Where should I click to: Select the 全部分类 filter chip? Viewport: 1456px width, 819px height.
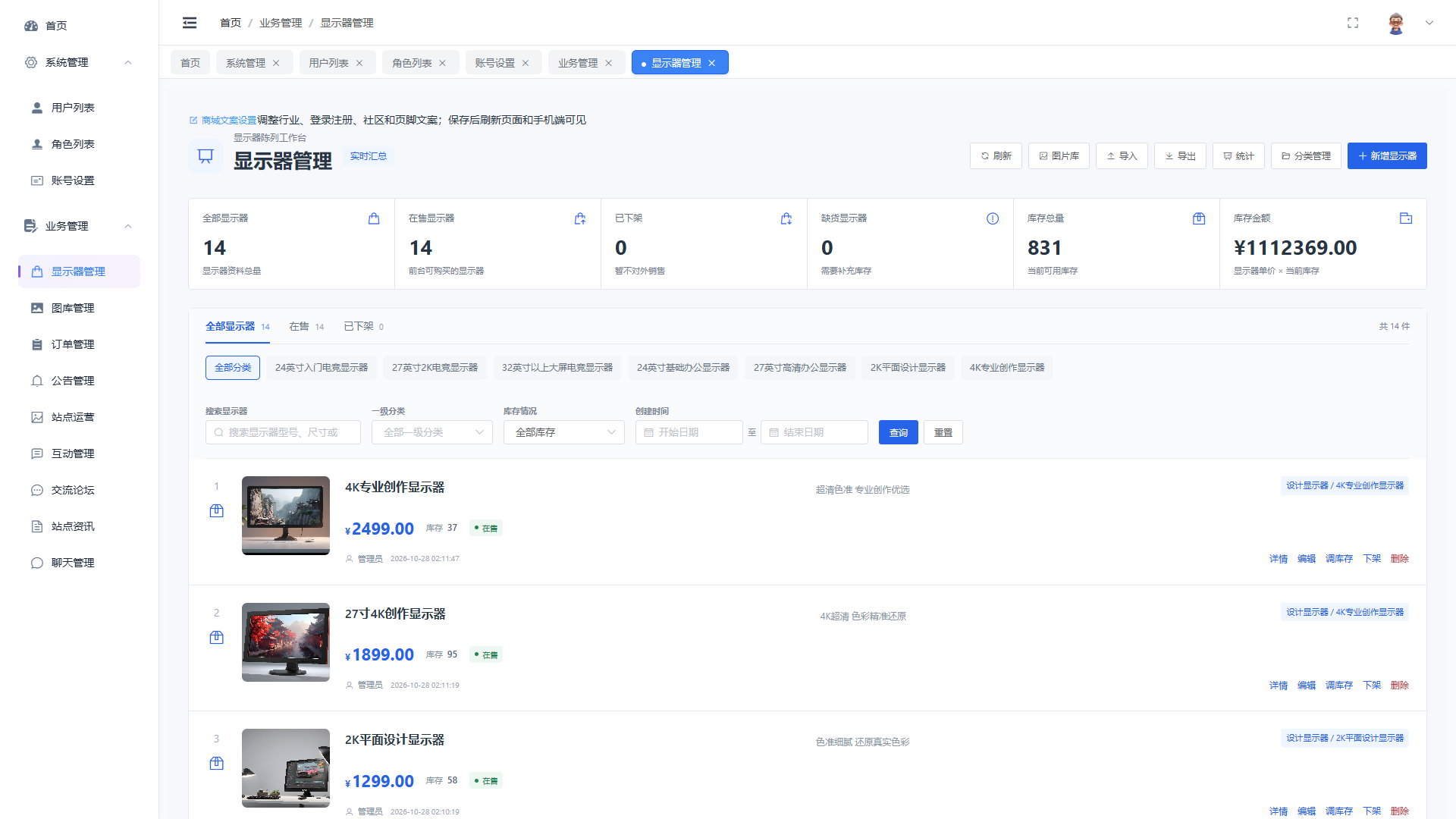tap(233, 368)
